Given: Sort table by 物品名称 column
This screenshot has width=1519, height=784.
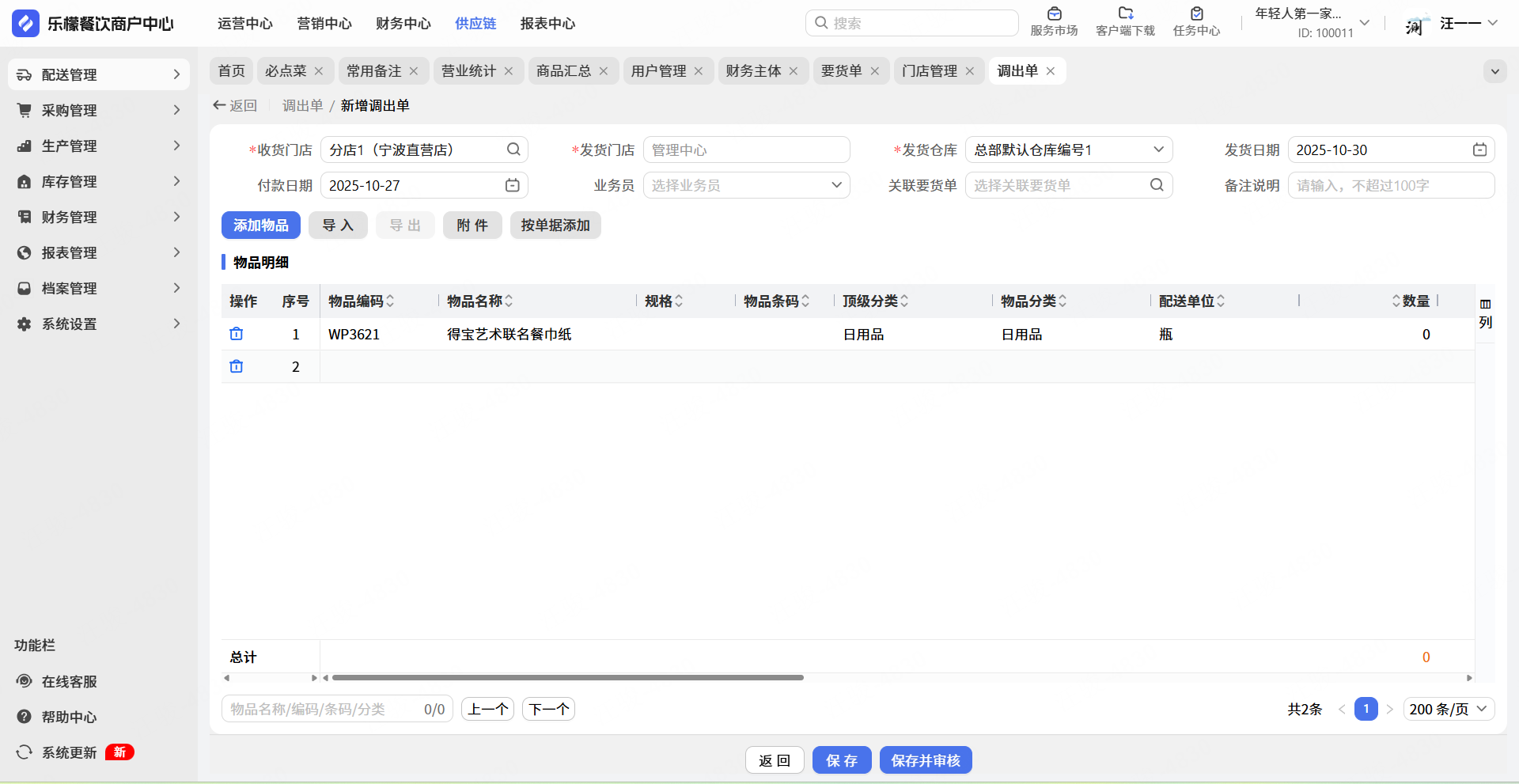Looking at the screenshot, I should [x=509, y=301].
